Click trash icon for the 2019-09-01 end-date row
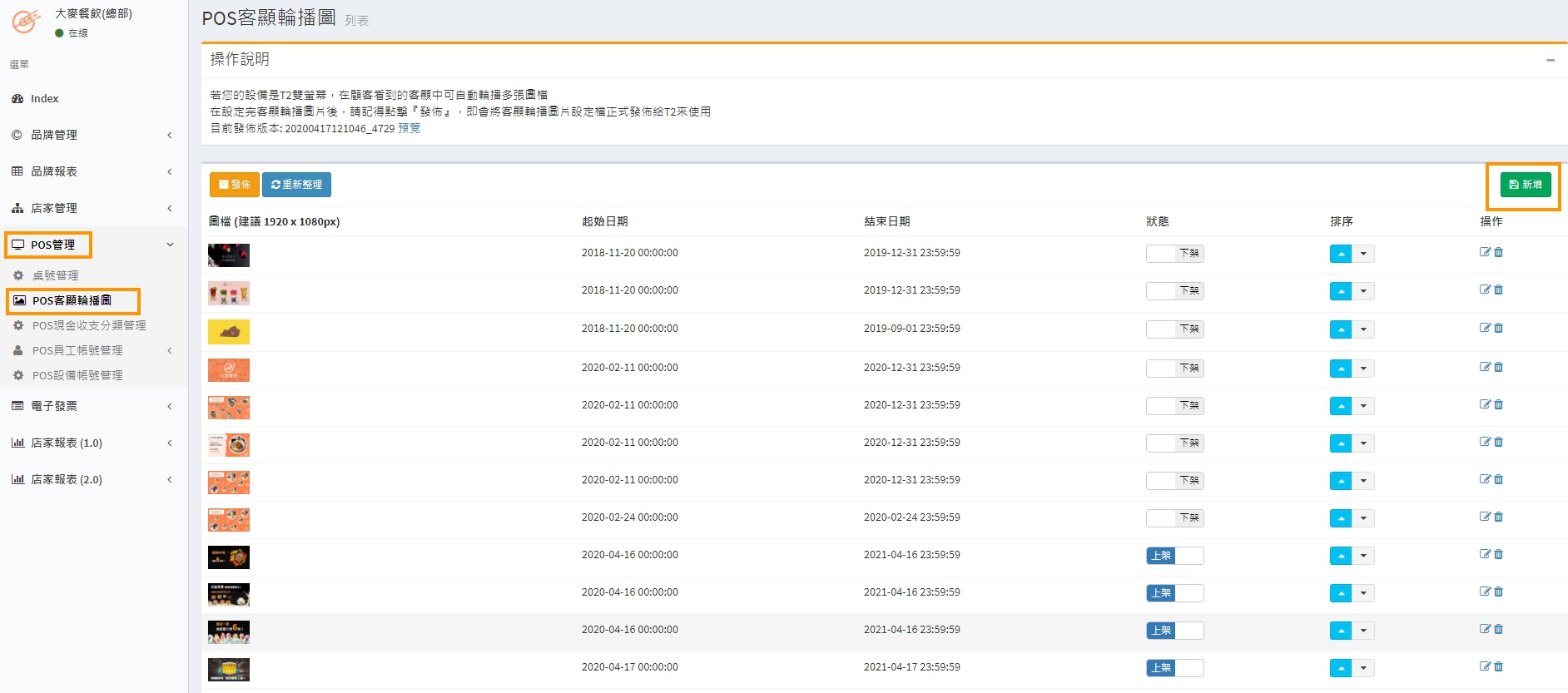1568x693 pixels. [1499, 328]
